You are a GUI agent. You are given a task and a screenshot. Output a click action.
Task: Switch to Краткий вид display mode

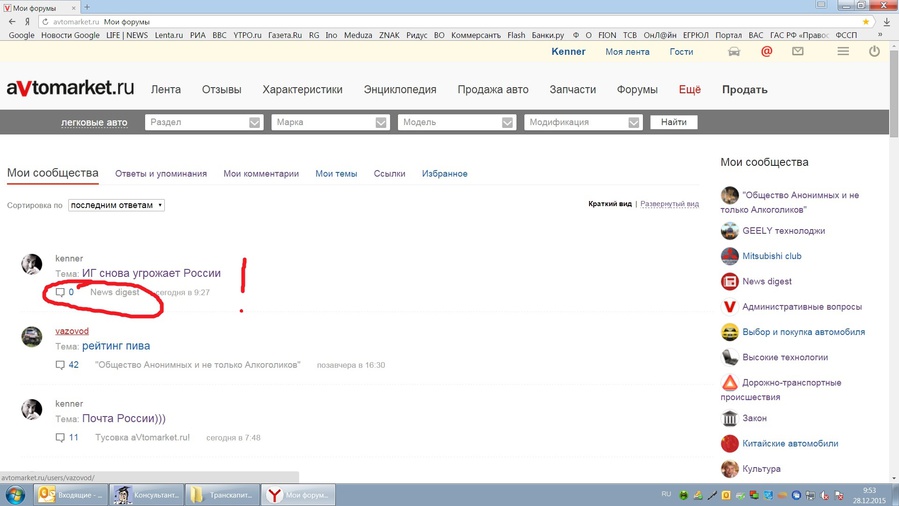pos(609,204)
